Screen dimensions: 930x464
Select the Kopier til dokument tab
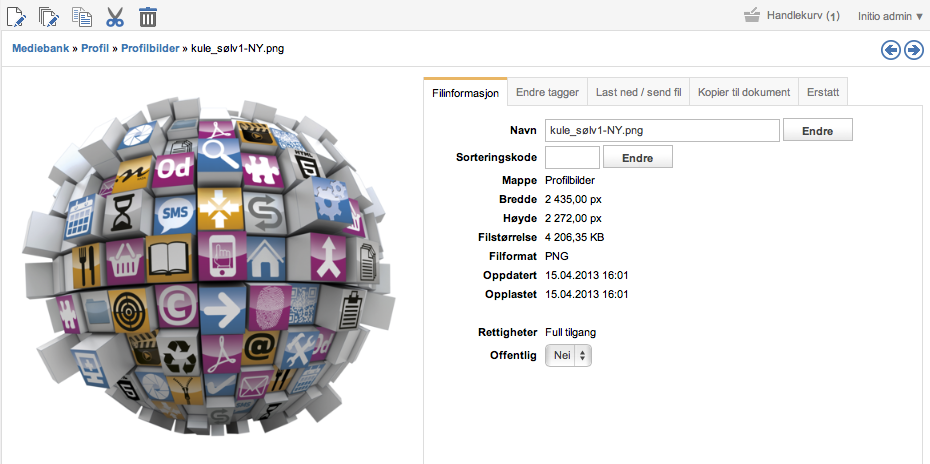tap(744, 92)
